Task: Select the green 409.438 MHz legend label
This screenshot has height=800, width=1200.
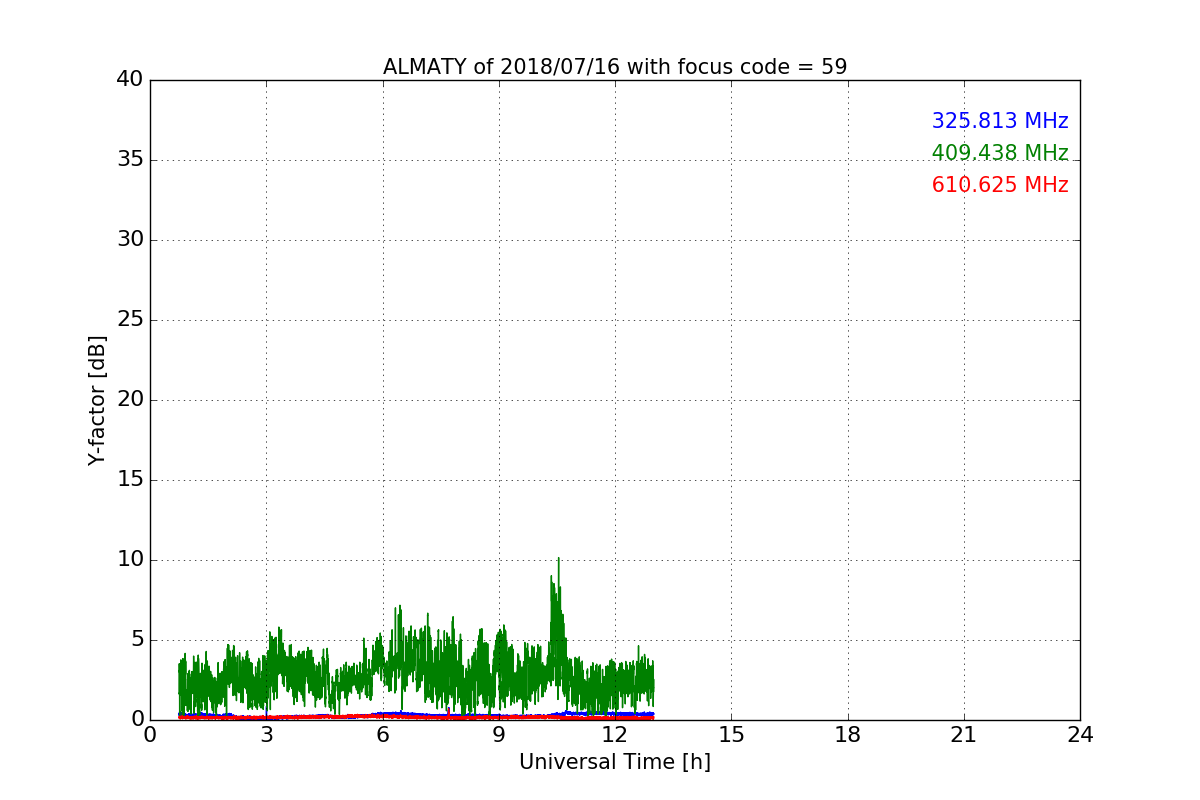Action: (1000, 153)
